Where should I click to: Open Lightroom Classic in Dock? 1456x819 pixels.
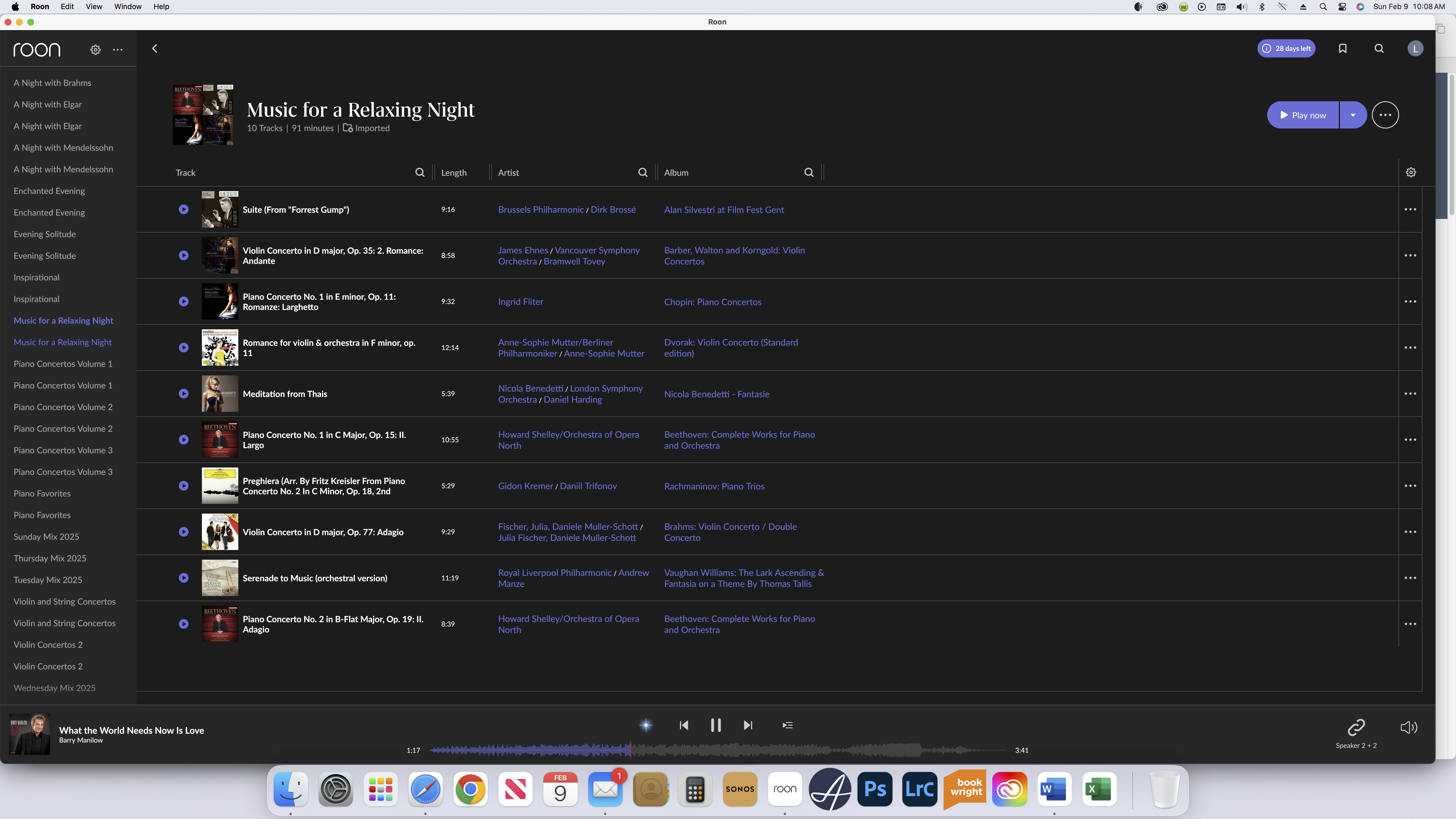(x=920, y=789)
